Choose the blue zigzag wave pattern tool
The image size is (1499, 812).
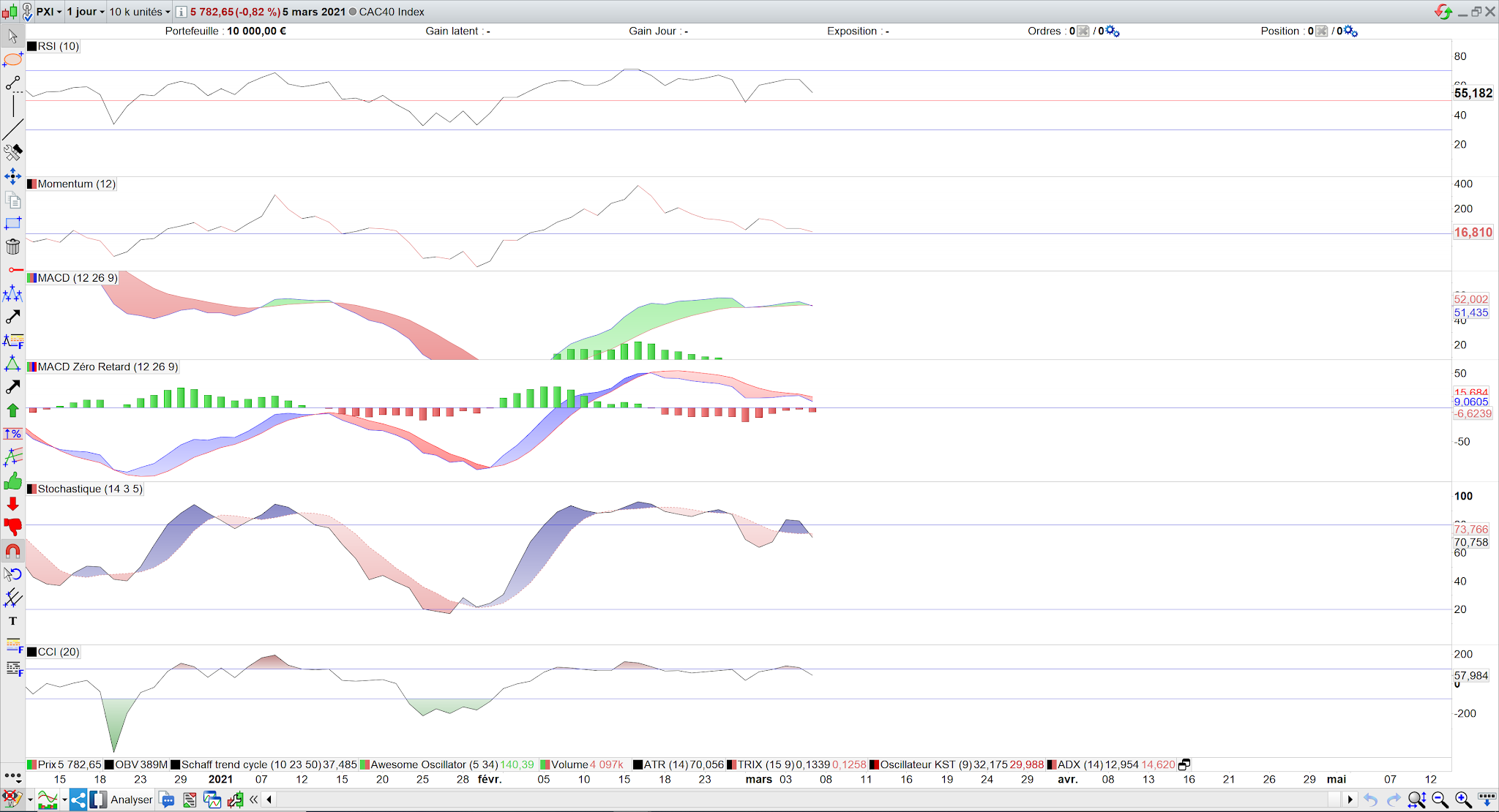(12, 293)
